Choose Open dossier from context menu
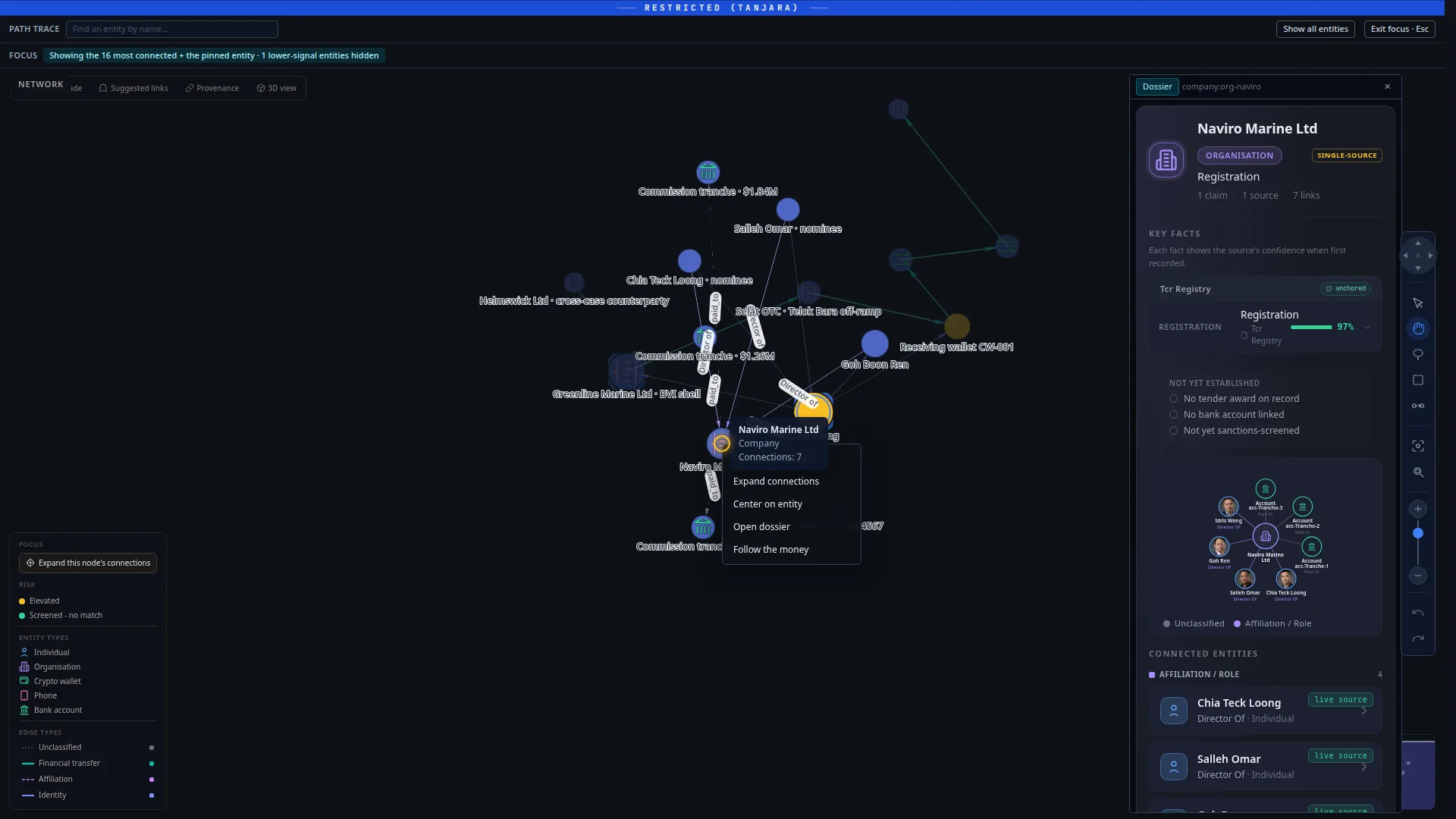The width and height of the screenshot is (1456, 819). (x=791, y=527)
